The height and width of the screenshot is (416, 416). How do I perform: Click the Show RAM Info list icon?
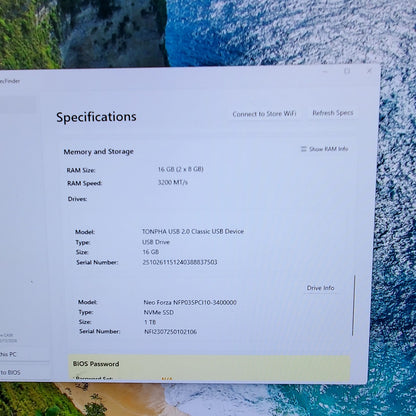[x=304, y=149]
